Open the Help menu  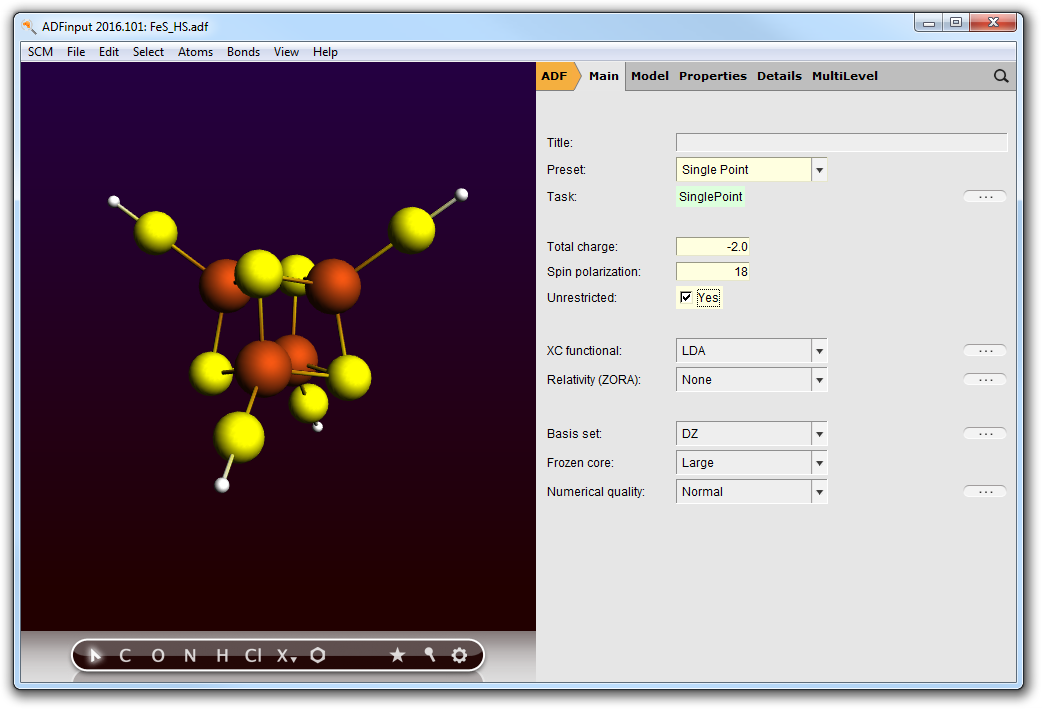(326, 52)
